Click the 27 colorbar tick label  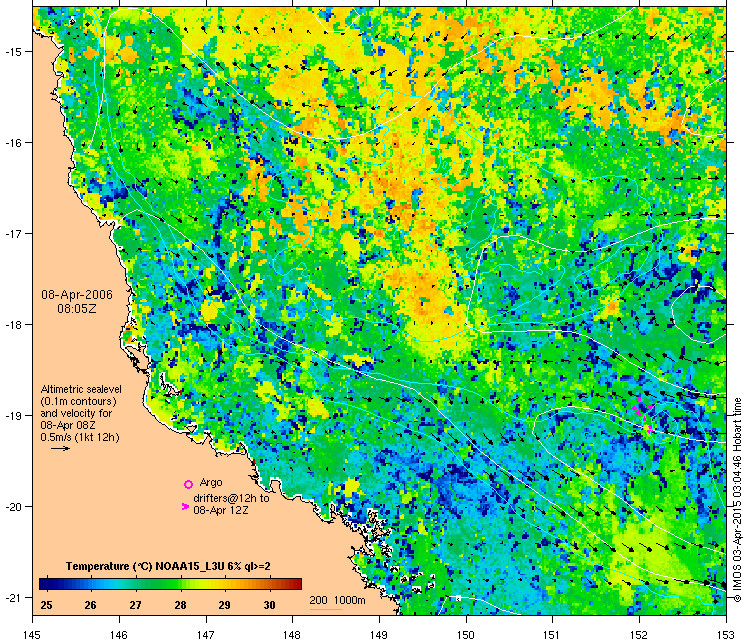click(x=135, y=605)
